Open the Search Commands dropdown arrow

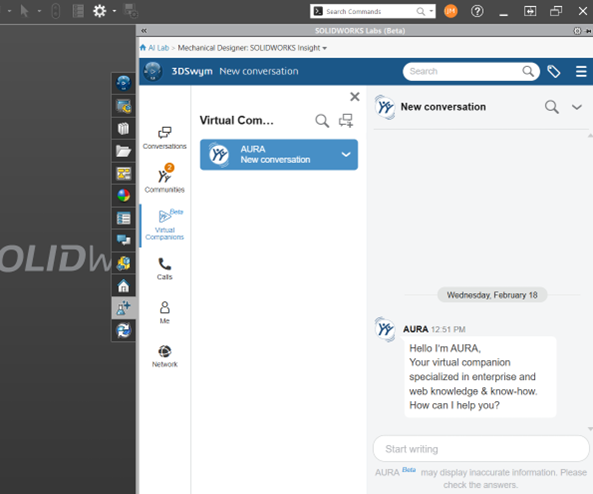pos(431,11)
